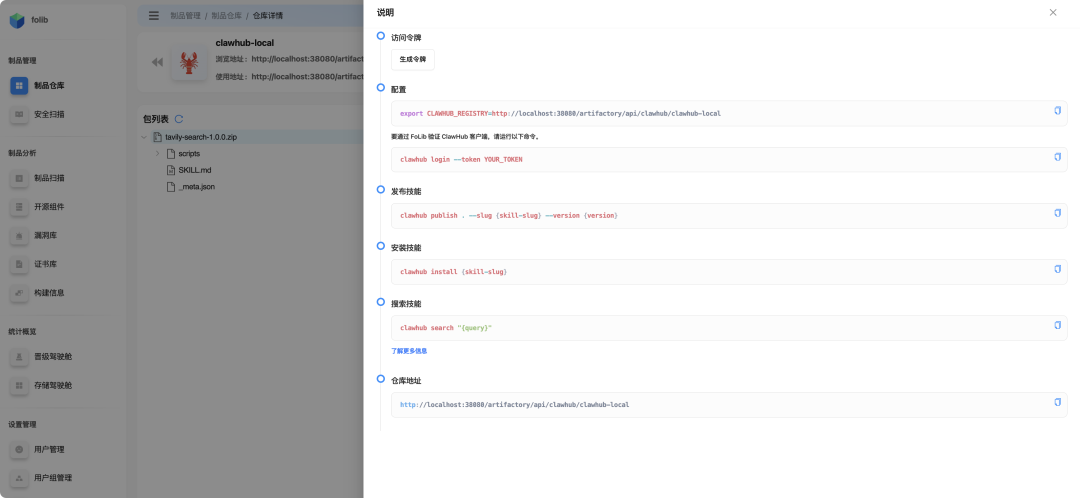Image resolution: width=1080 pixels, height=498 pixels.
Task: Copy the clawhub login command
Action: (1057, 157)
